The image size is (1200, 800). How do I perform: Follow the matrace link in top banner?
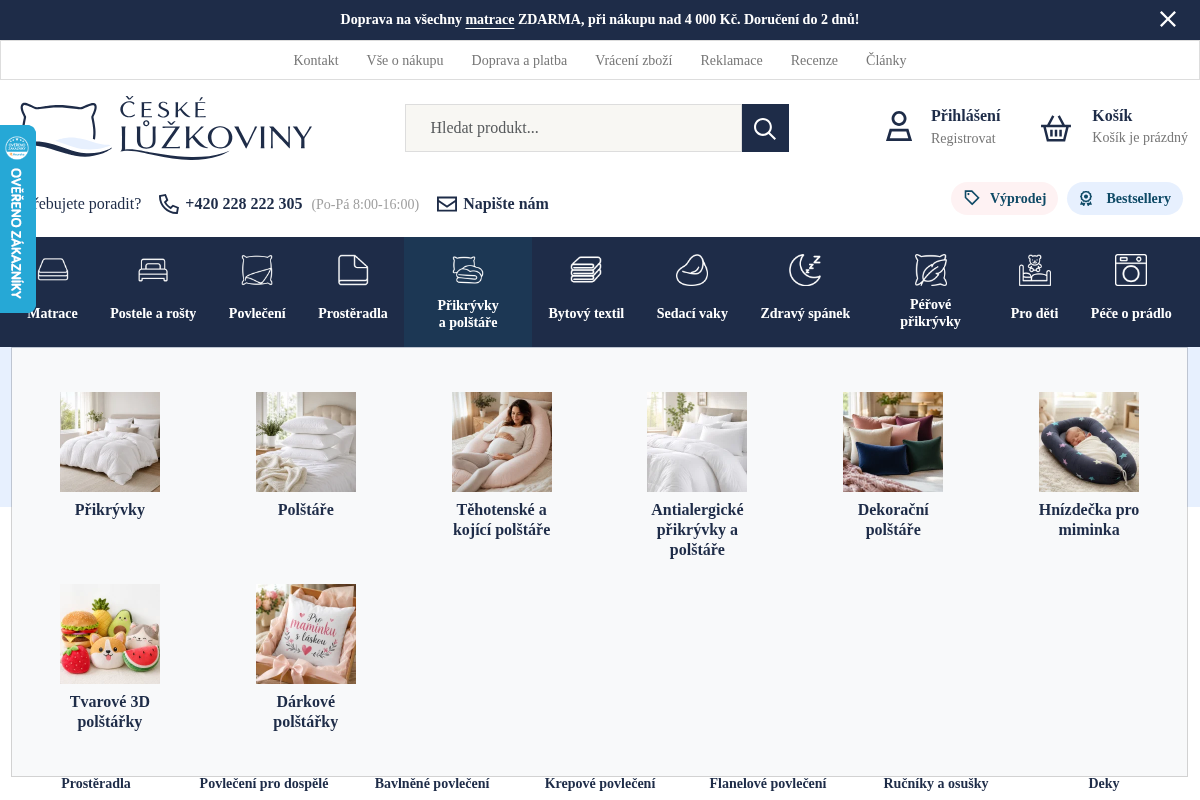pyautogui.click(x=490, y=19)
